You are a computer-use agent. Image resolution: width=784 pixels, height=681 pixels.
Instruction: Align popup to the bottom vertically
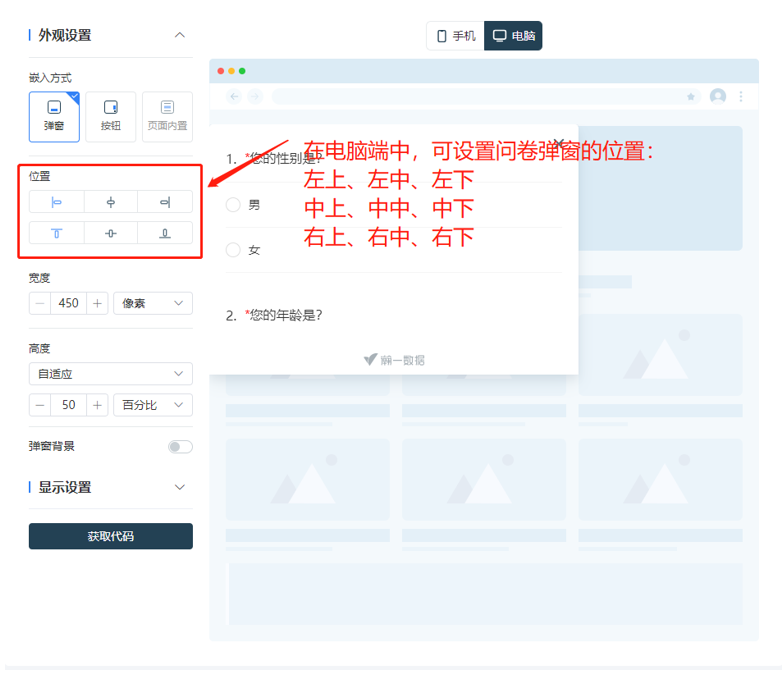click(165, 233)
